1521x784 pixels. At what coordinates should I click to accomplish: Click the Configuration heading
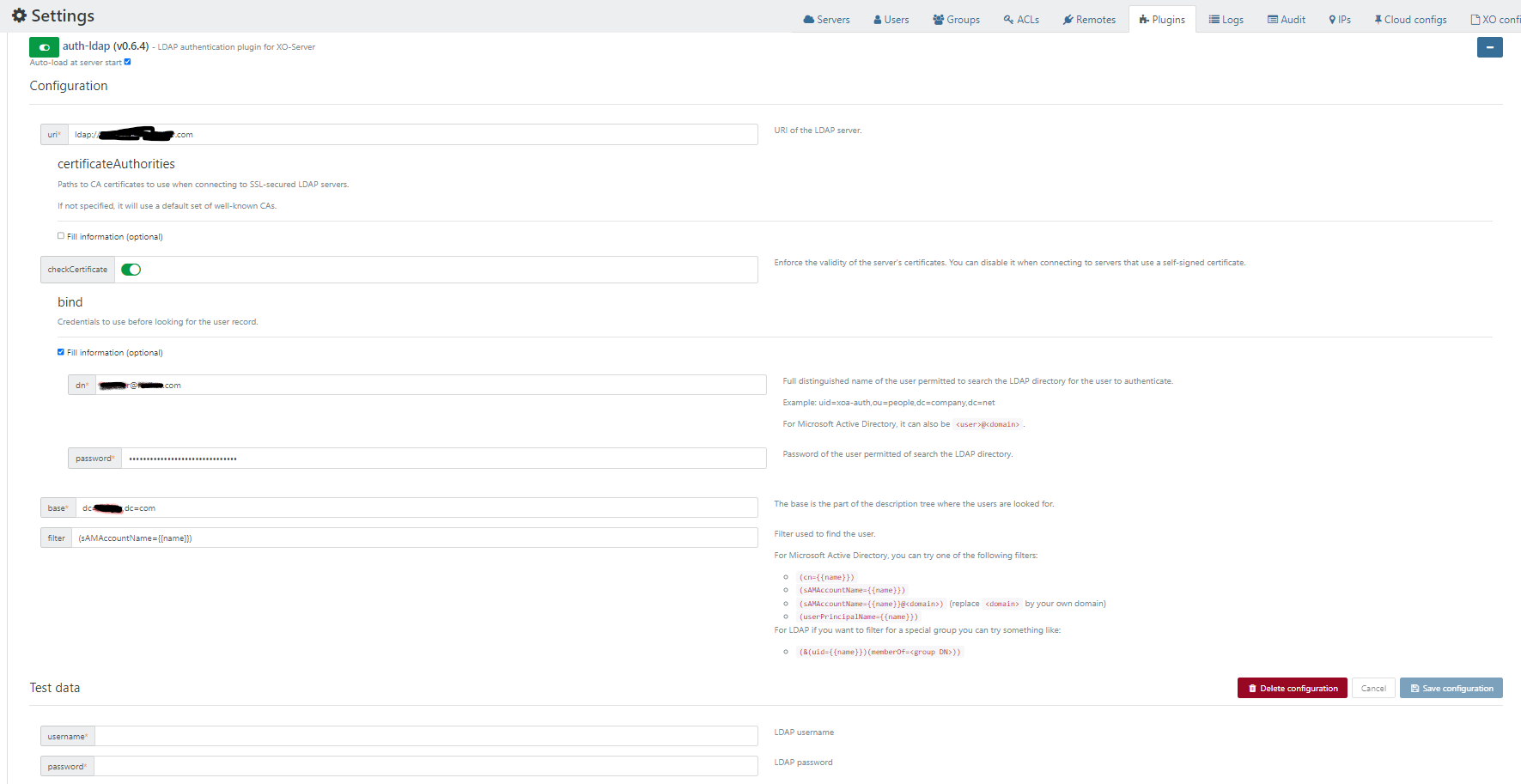click(x=69, y=86)
